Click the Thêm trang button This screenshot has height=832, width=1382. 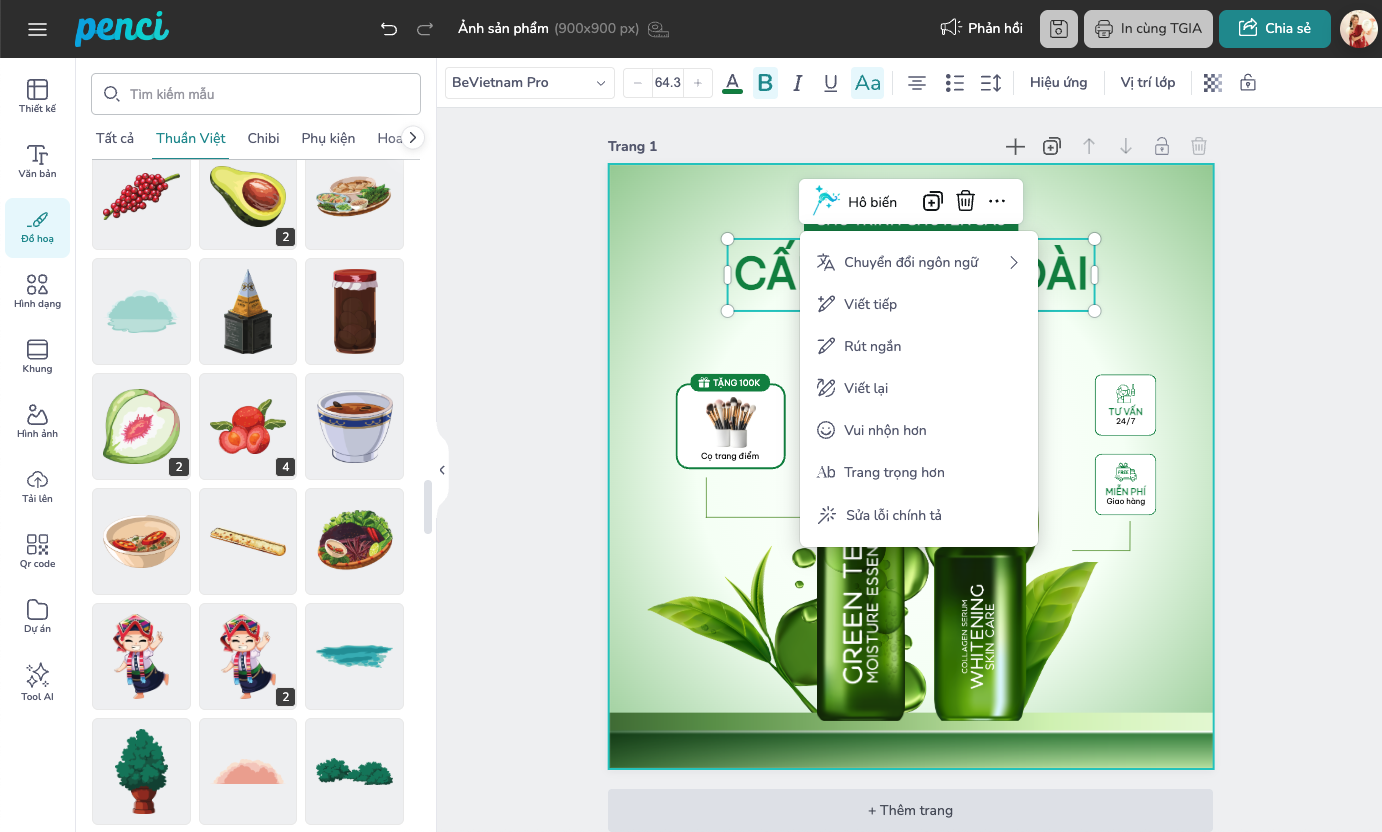pos(910,810)
